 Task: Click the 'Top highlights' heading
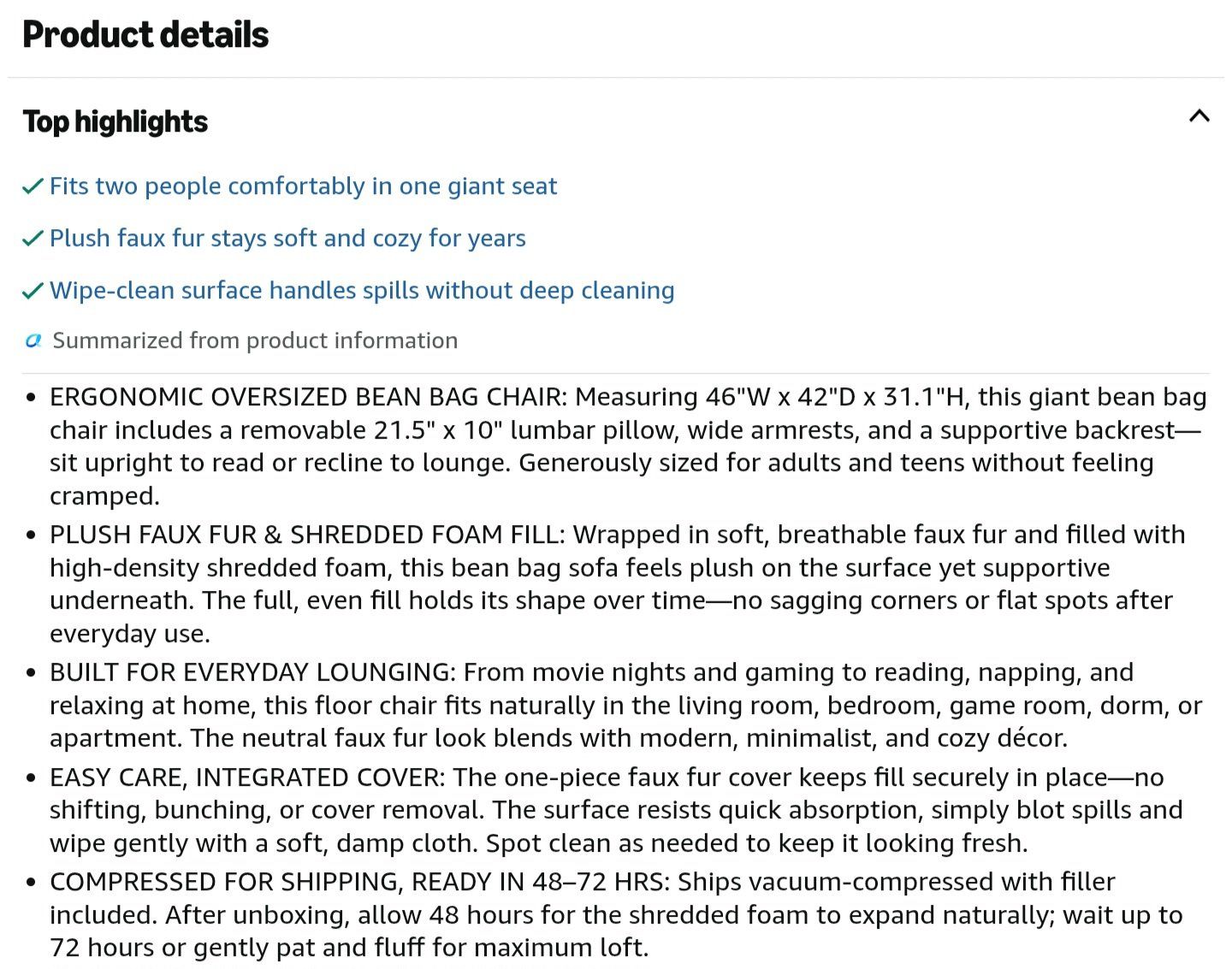[x=115, y=121]
